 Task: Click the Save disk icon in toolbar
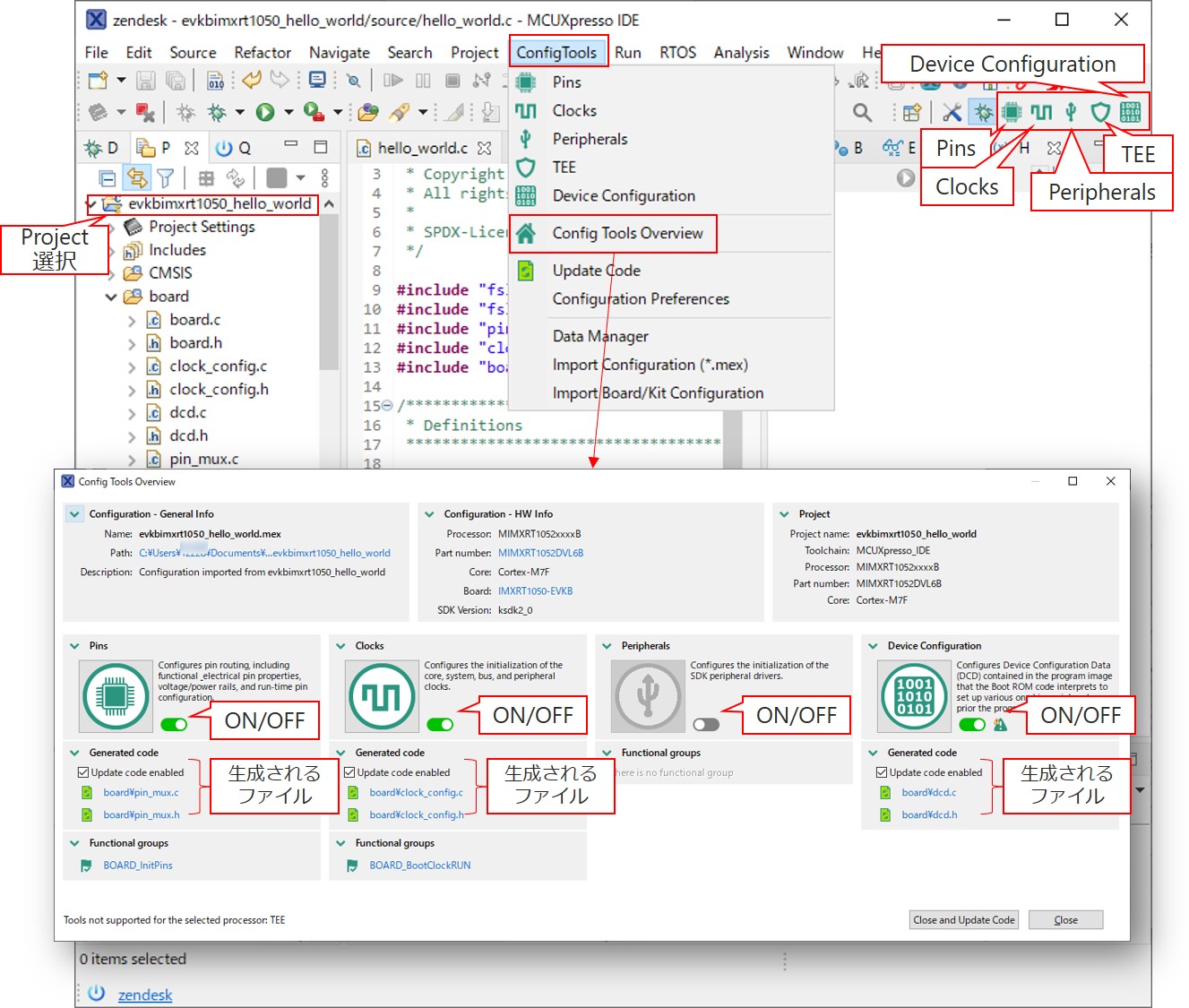(145, 81)
